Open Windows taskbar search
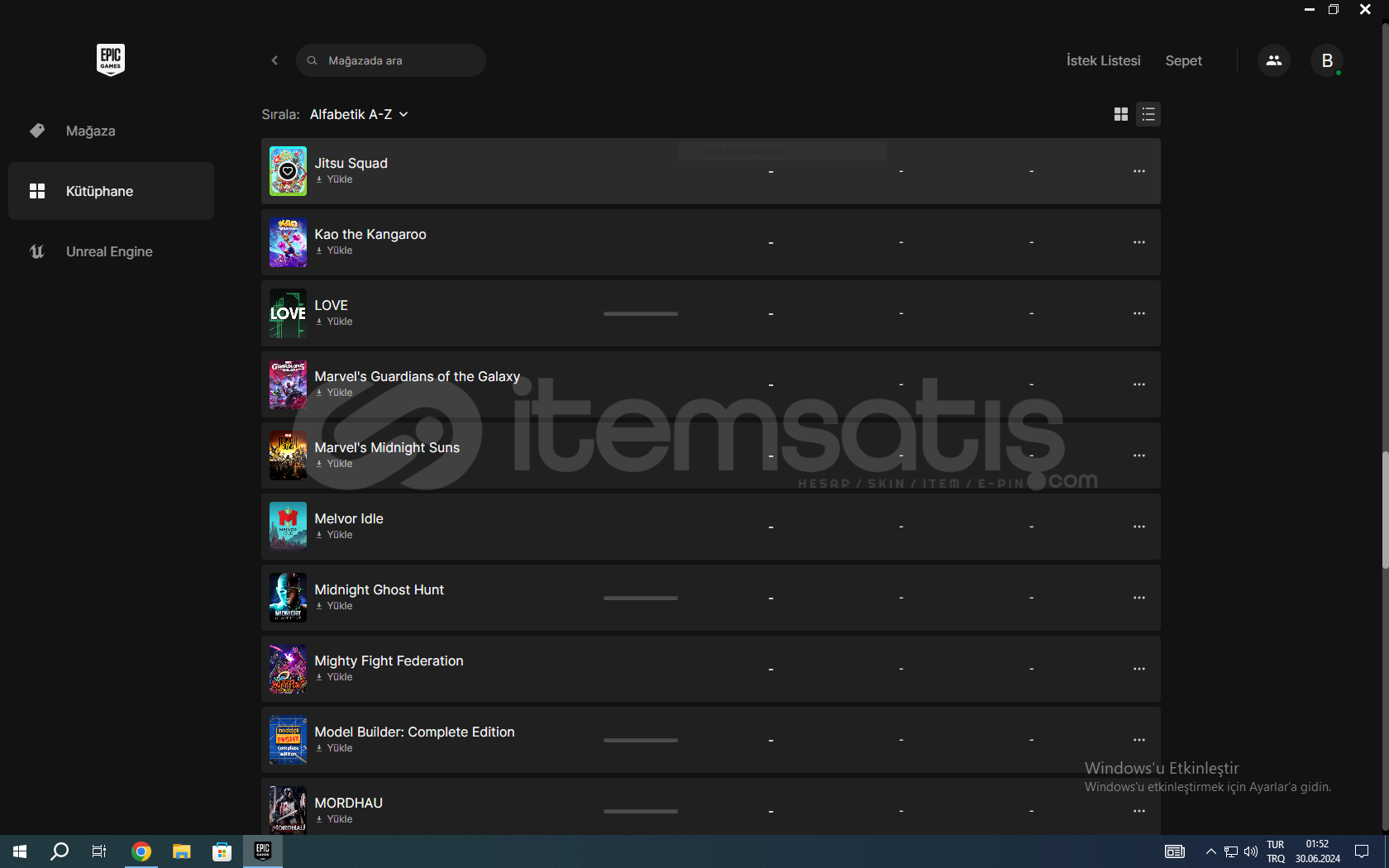This screenshot has height=868, width=1389. pyautogui.click(x=60, y=851)
